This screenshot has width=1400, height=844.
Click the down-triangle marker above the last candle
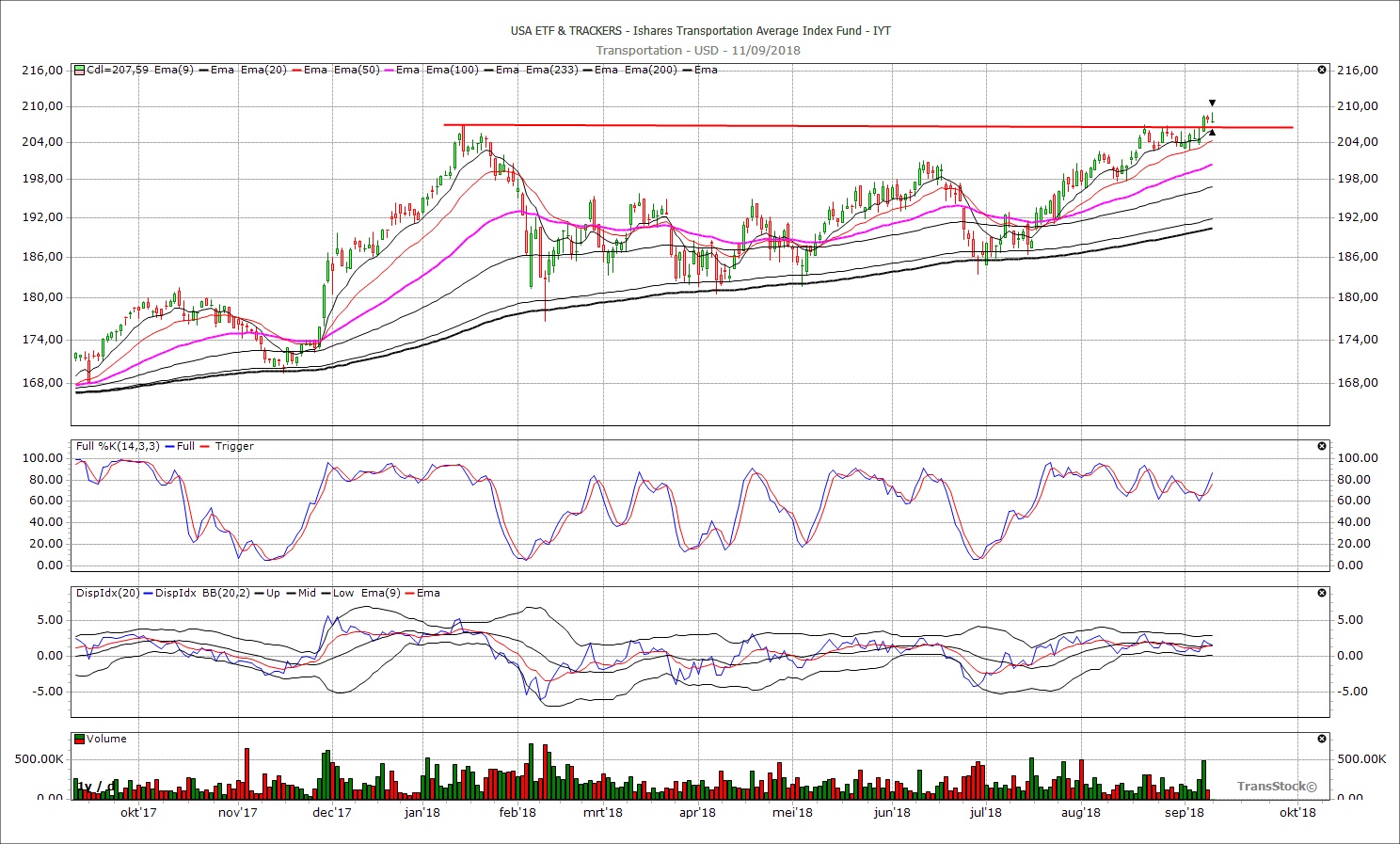point(1212,103)
